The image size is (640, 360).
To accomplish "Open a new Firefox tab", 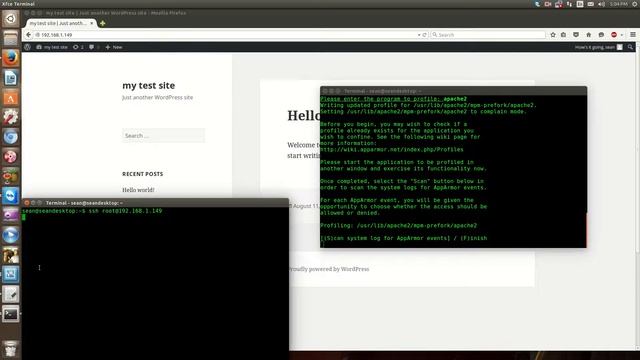I will tap(102, 23).
